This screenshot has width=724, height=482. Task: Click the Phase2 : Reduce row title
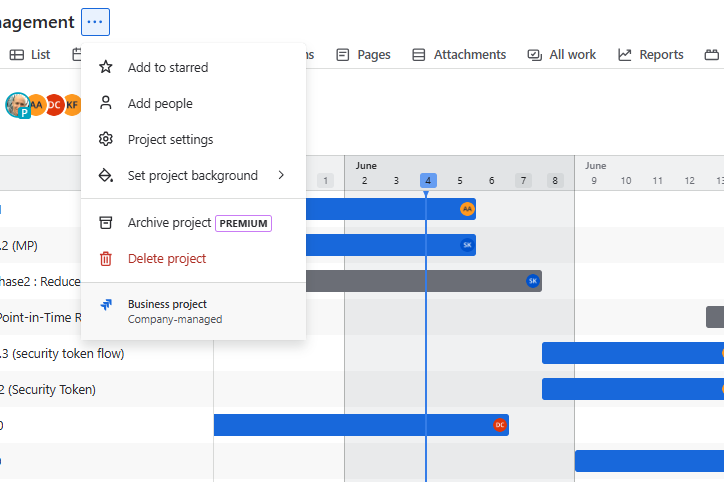(40, 282)
